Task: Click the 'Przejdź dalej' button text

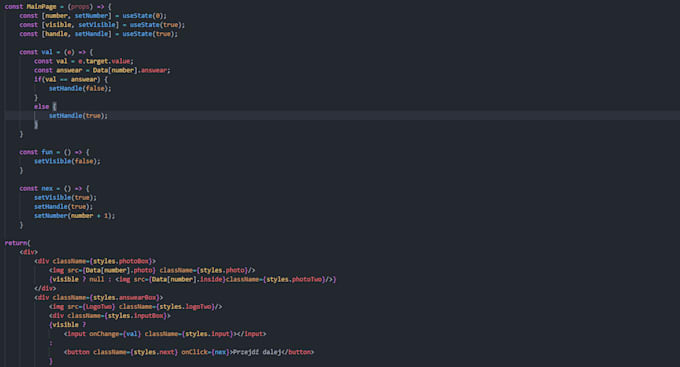Action: [x=258, y=352]
